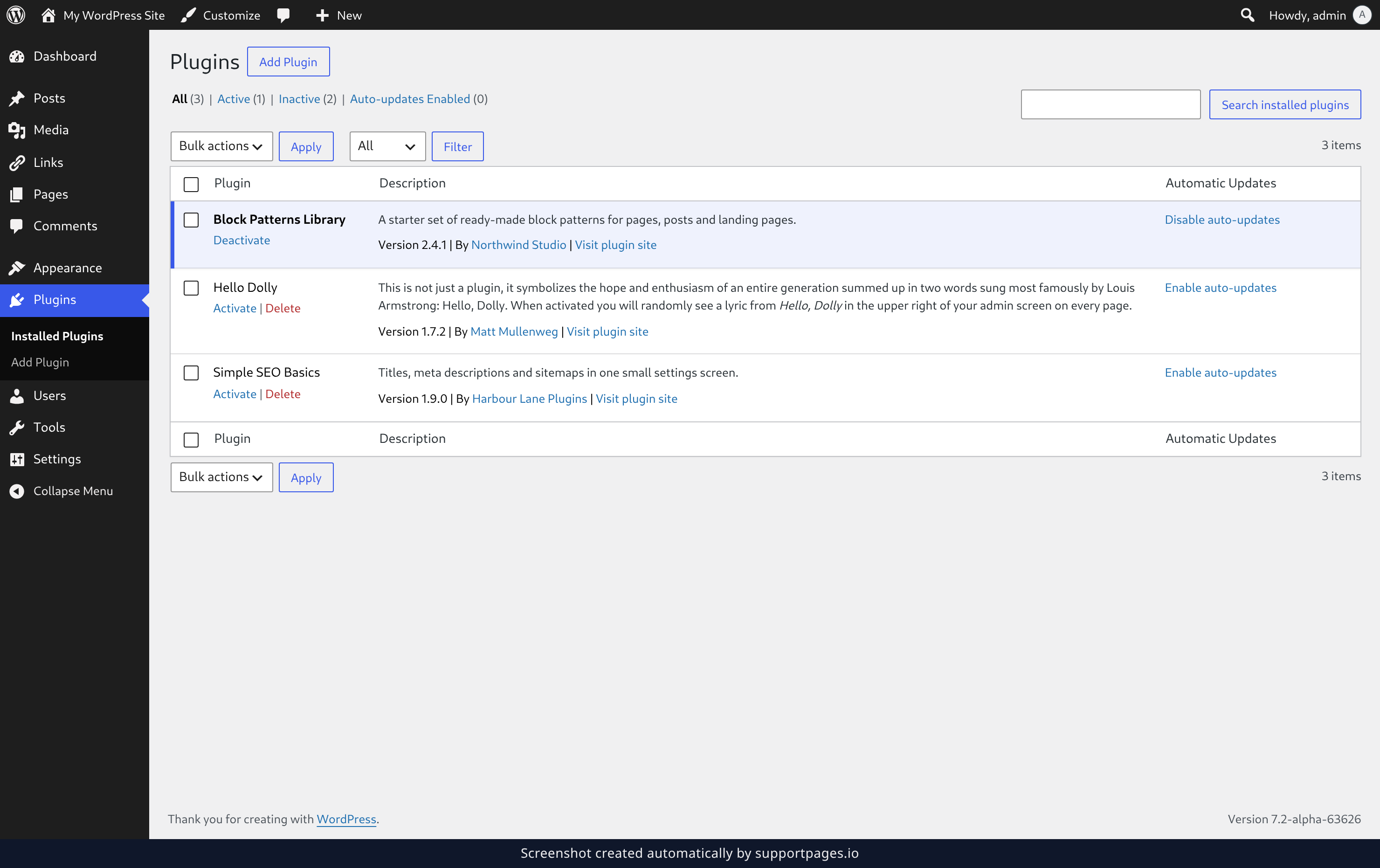Tick the select-all checkbox in table footer

[191, 440]
